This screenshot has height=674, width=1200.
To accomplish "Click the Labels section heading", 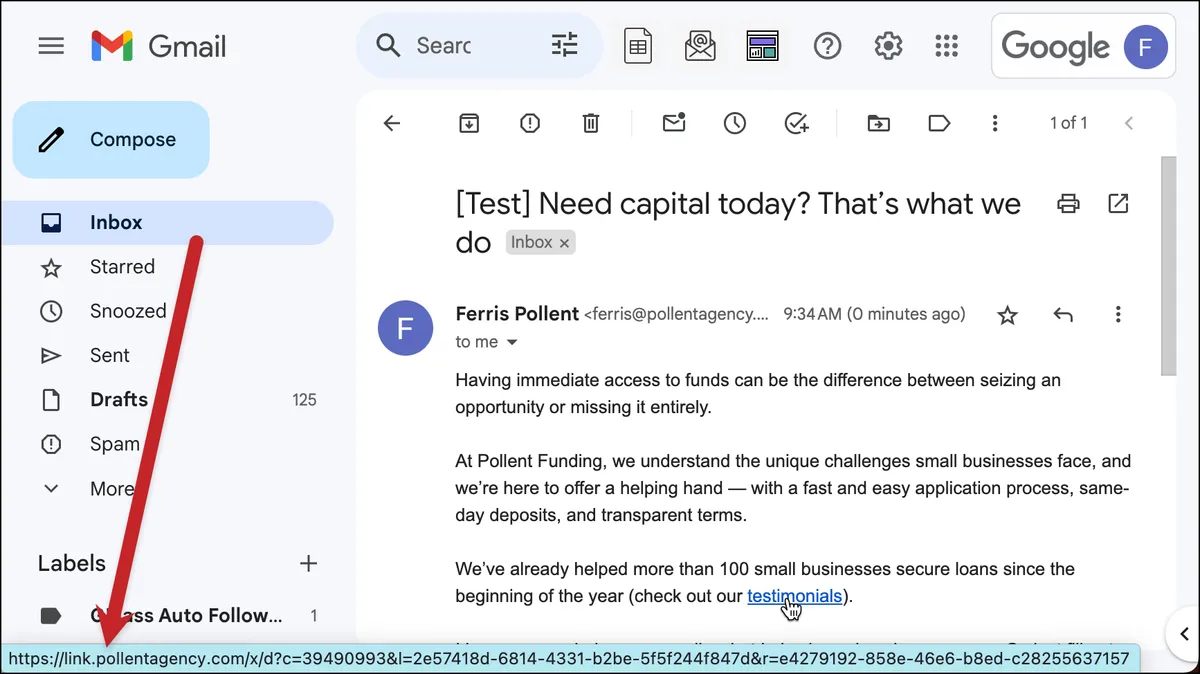I will point(71,563).
